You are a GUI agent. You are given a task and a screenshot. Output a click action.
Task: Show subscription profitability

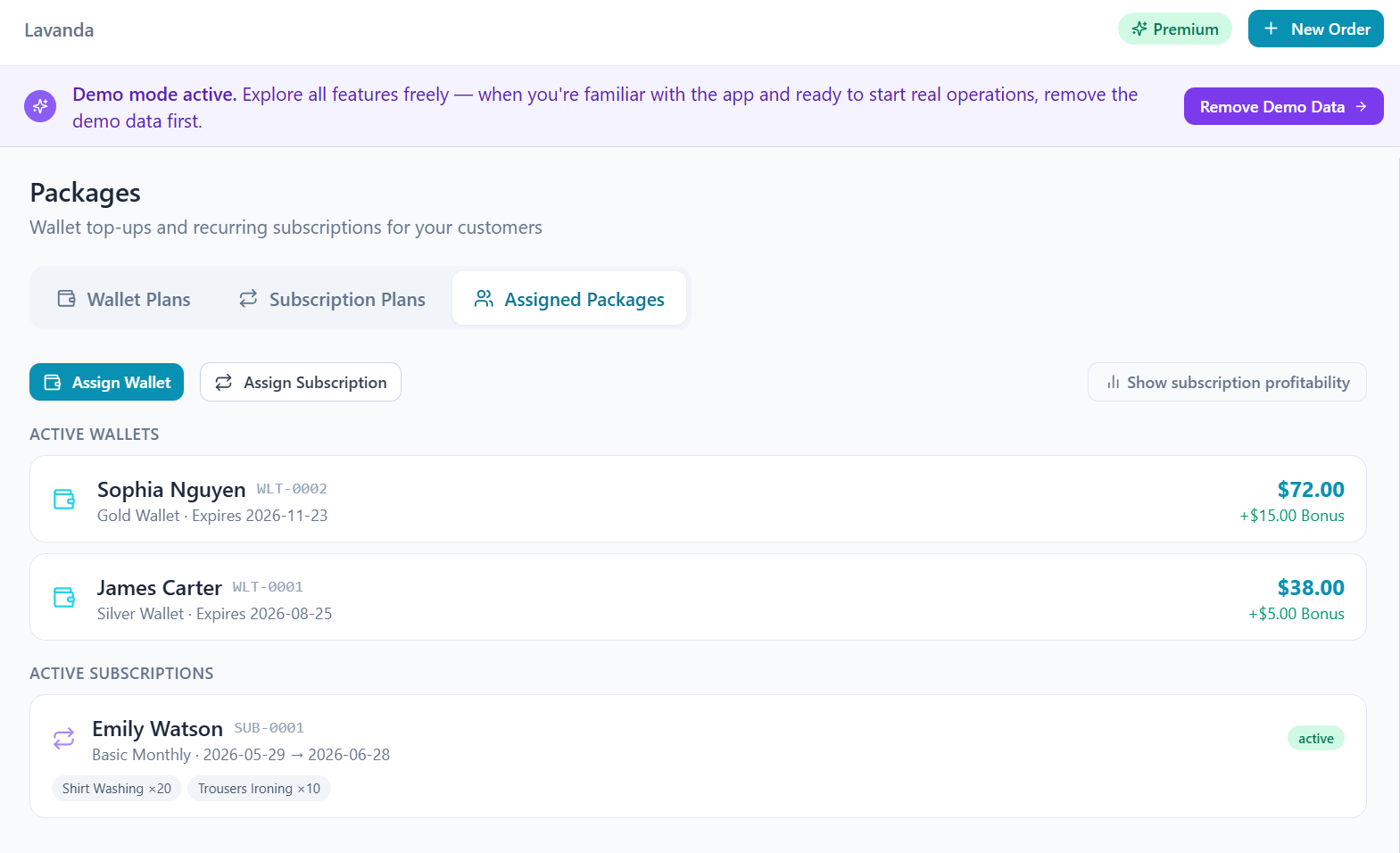click(1227, 382)
